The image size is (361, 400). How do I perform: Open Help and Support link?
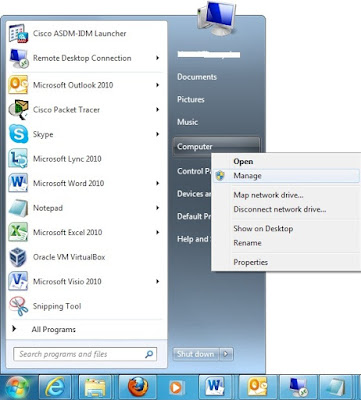coord(193,239)
